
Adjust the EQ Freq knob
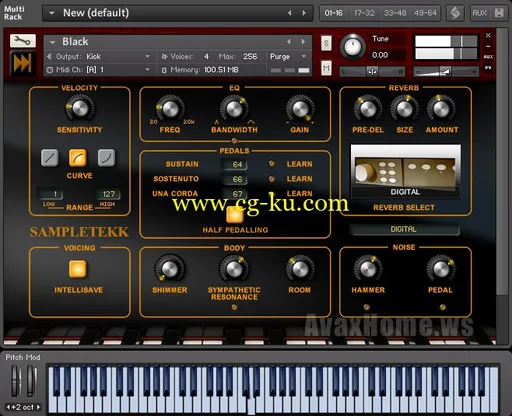pyautogui.click(x=170, y=108)
